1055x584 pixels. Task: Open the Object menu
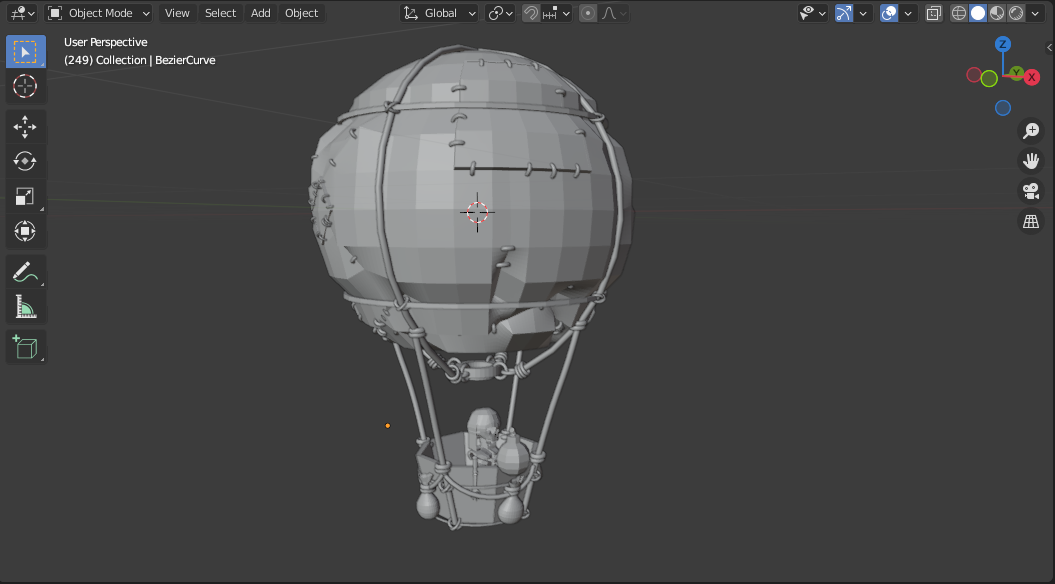pyautogui.click(x=301, y=13)
